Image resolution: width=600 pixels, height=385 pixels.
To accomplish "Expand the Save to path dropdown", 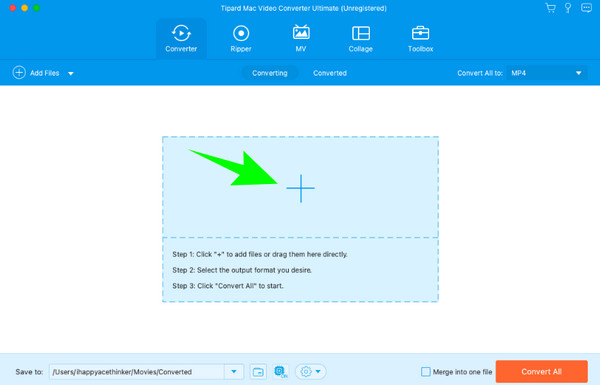I will [234, 372].
